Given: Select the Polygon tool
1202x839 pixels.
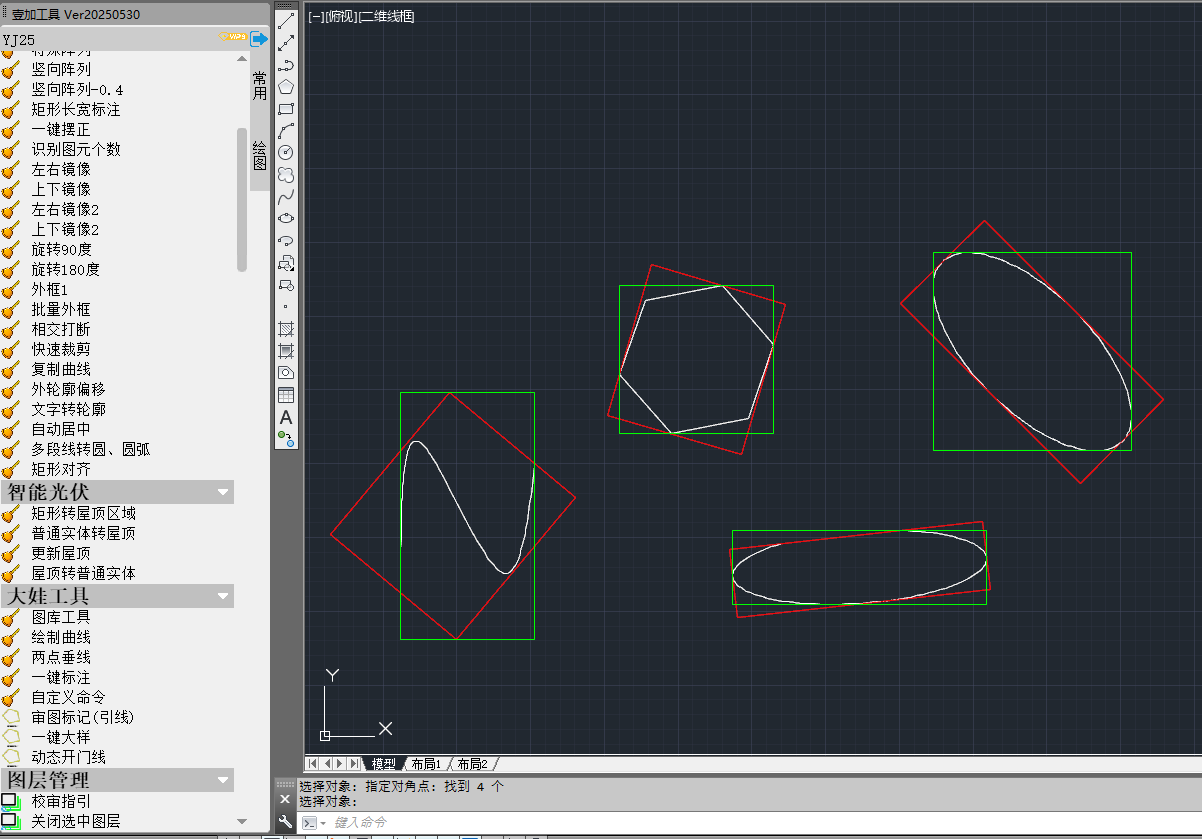Looking at the screenshot, I should coord(286,86).
